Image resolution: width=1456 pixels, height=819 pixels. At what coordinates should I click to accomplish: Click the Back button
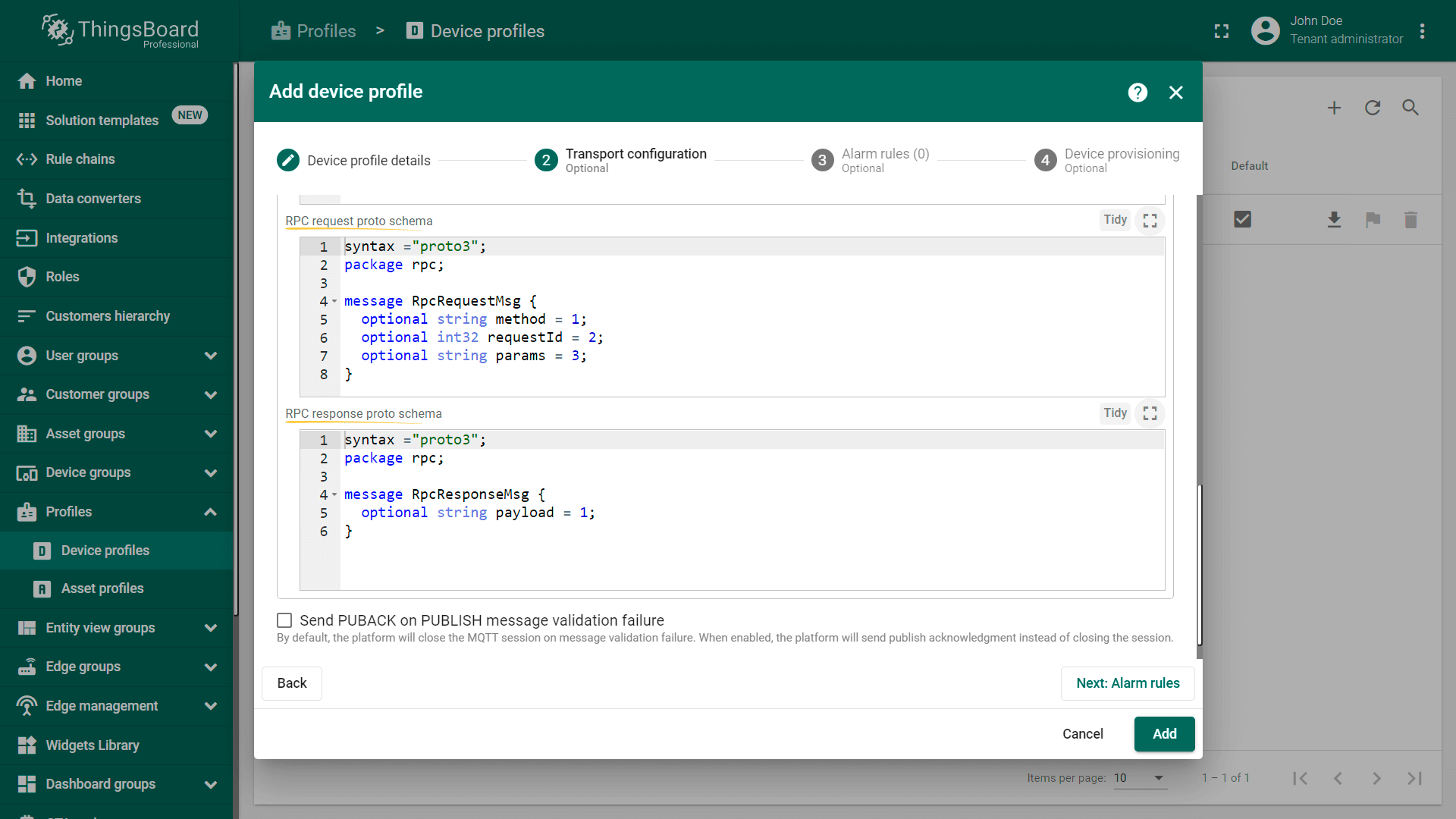point(293,683)
